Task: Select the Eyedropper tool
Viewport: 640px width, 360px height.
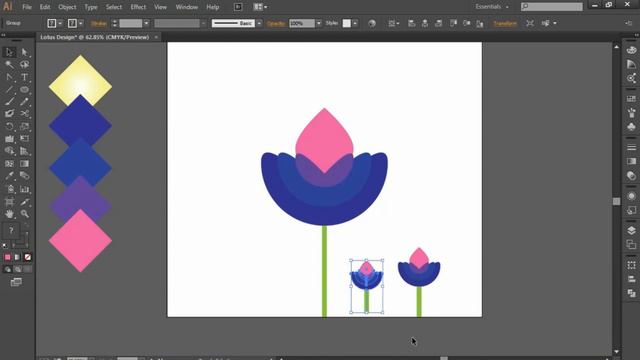Action: point(9,176)
